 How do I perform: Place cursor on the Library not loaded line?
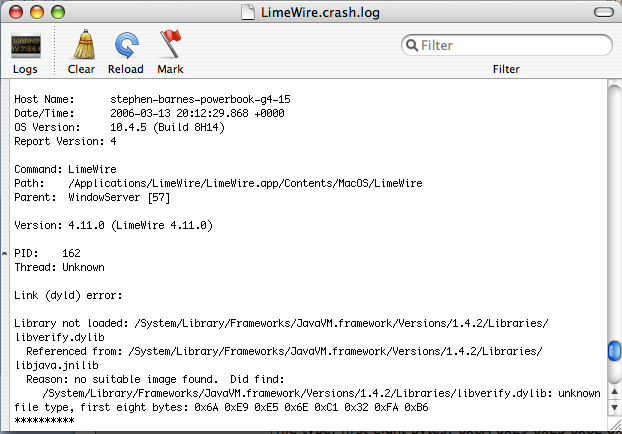pyautogui.click(x=281, y=323)
